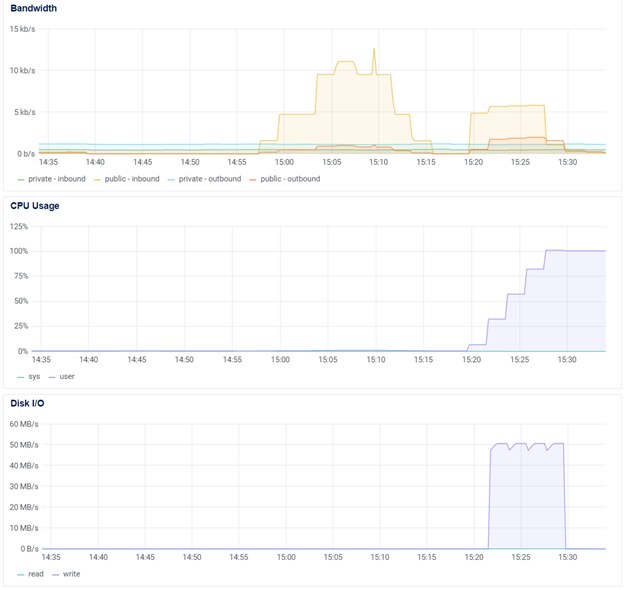Click the 60 MB/s label on Disk axis

click(24, 424)
